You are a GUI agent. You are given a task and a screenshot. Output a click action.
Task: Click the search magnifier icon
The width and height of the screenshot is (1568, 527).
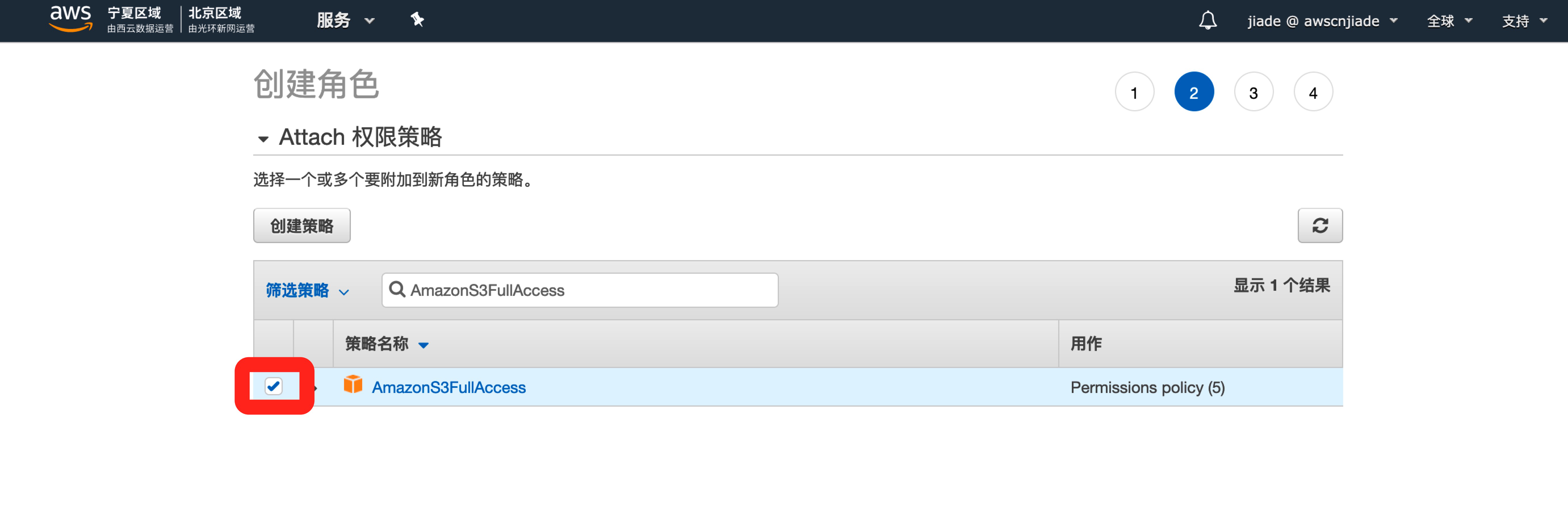pyautogui.click(x=397, y=290)
